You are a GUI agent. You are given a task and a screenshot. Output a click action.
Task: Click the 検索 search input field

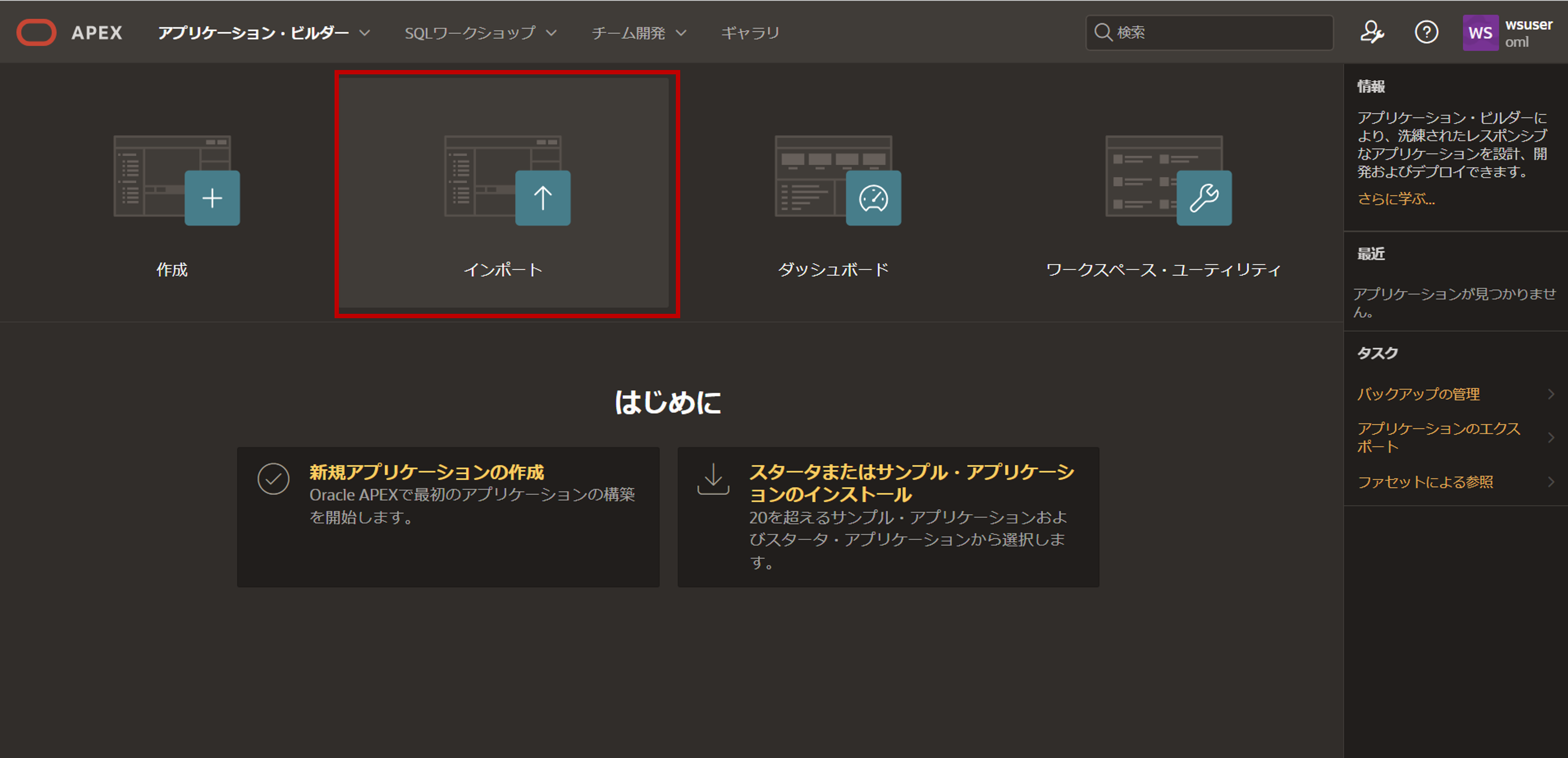(1211, 32)
